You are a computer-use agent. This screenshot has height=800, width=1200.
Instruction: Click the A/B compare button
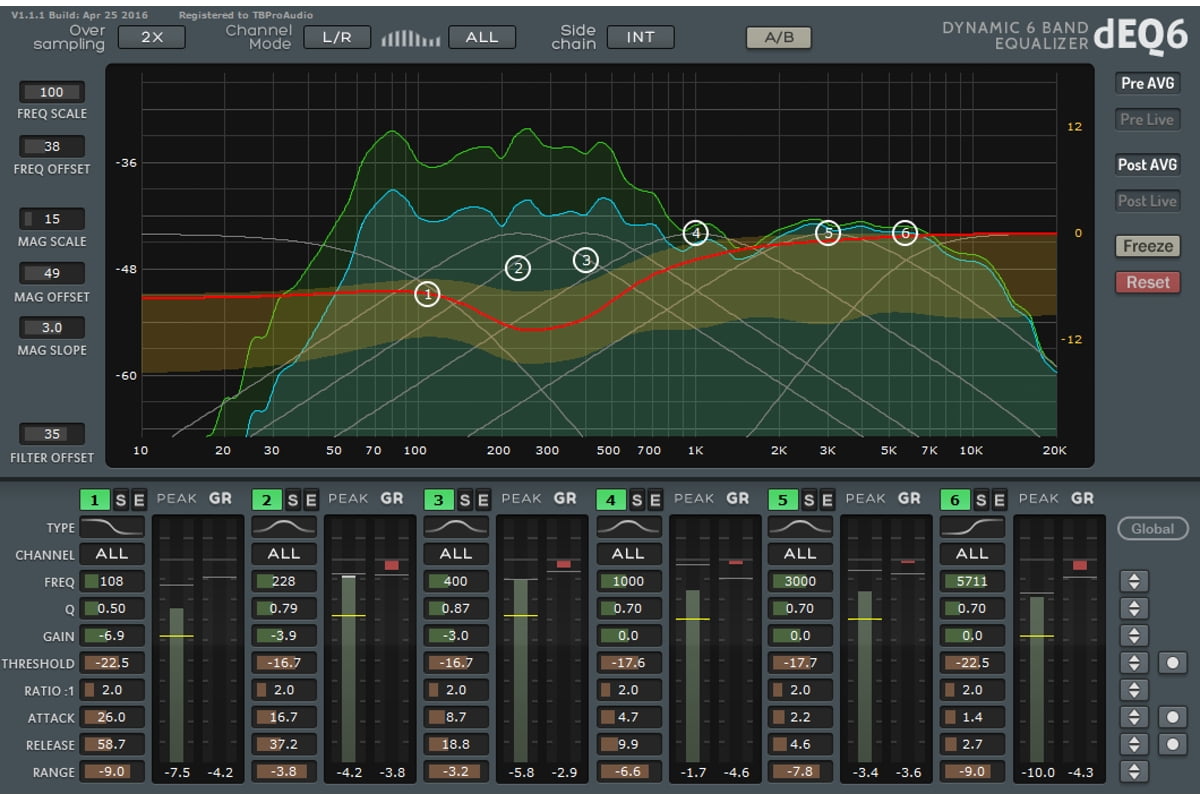[779, 37]
